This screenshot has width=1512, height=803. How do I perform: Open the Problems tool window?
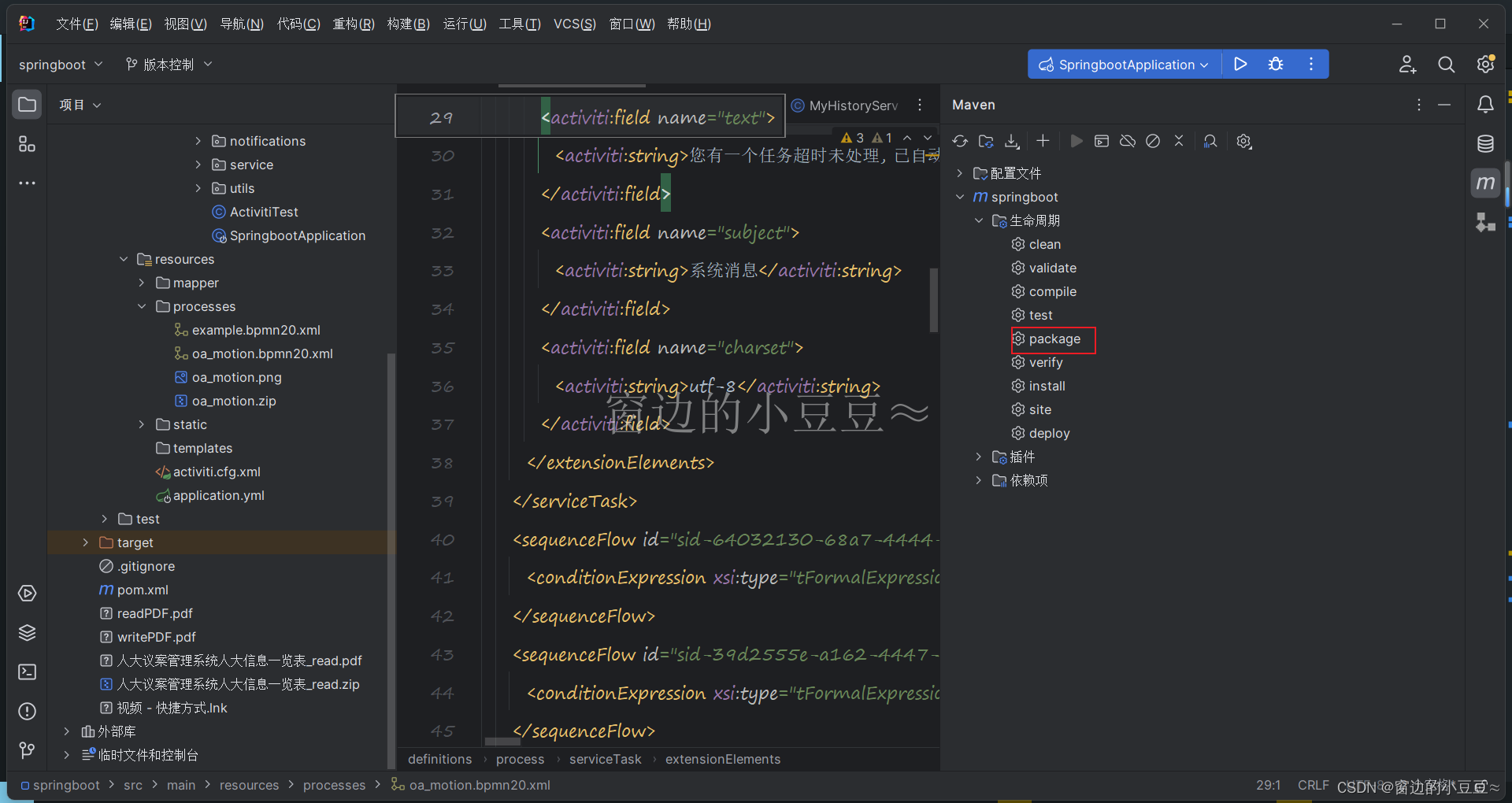tap(27, 712)
